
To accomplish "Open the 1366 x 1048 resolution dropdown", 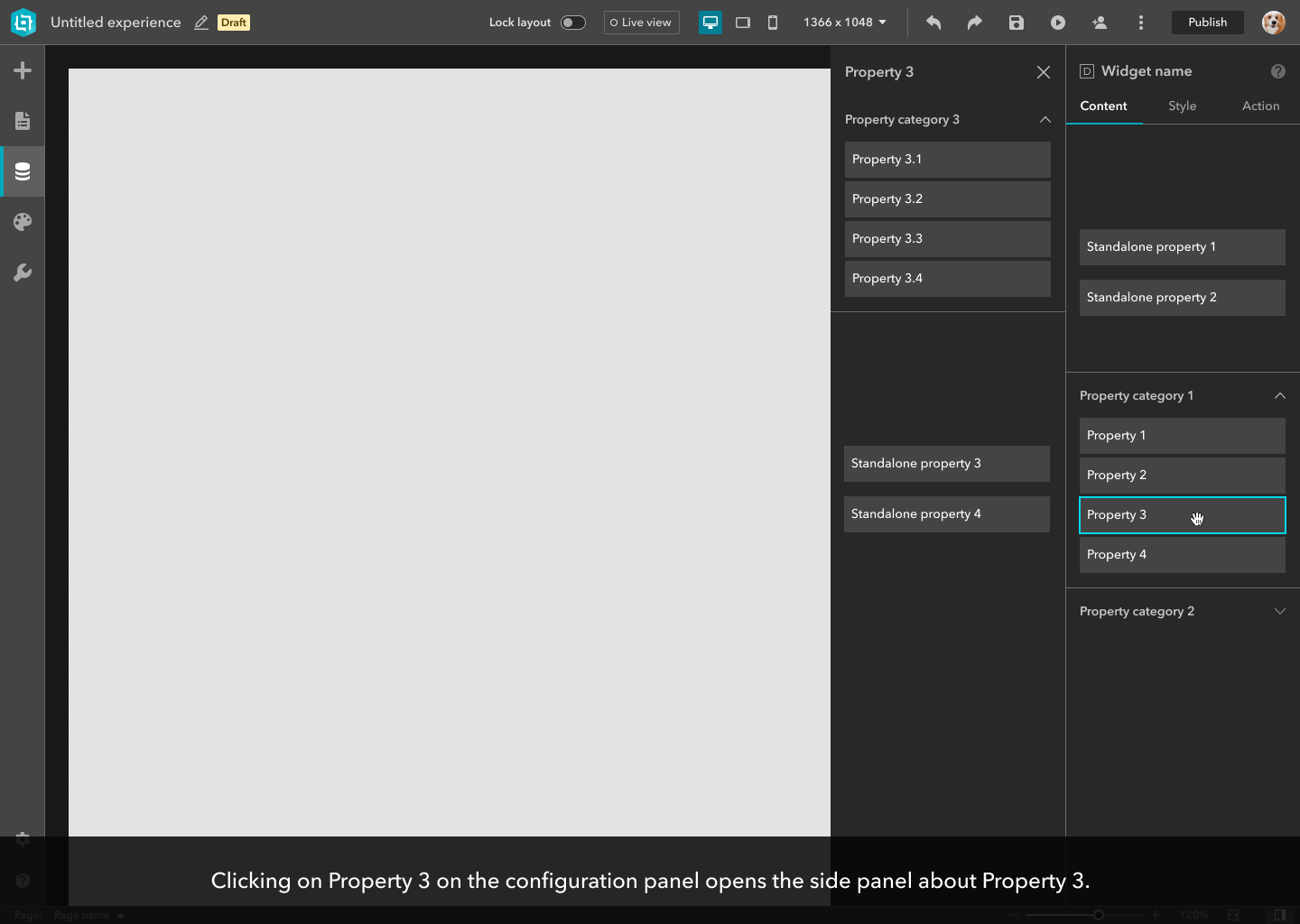I will click(x=843, y=22).
